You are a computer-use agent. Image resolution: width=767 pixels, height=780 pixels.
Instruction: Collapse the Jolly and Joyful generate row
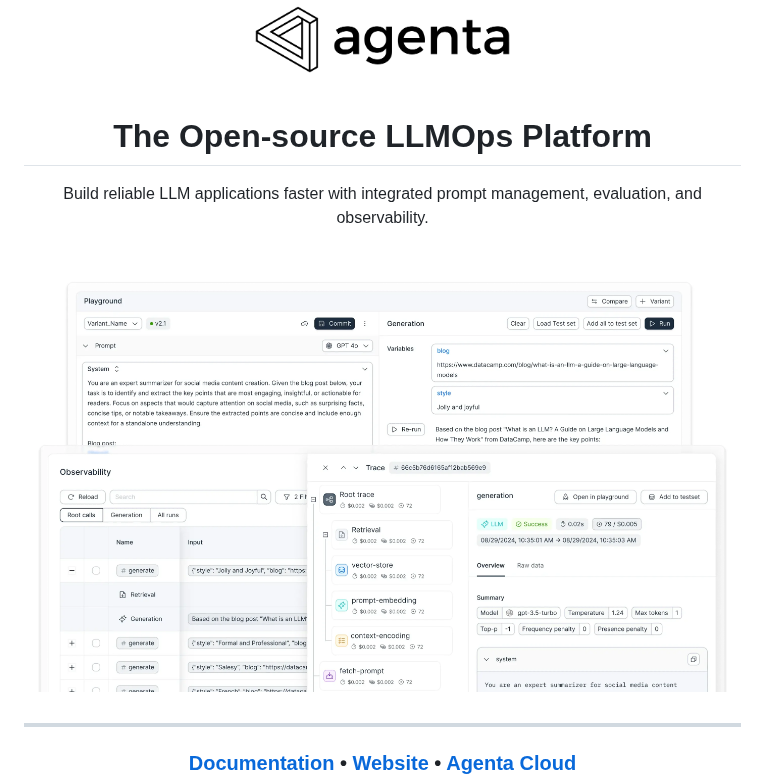click(x=72, y=571)
